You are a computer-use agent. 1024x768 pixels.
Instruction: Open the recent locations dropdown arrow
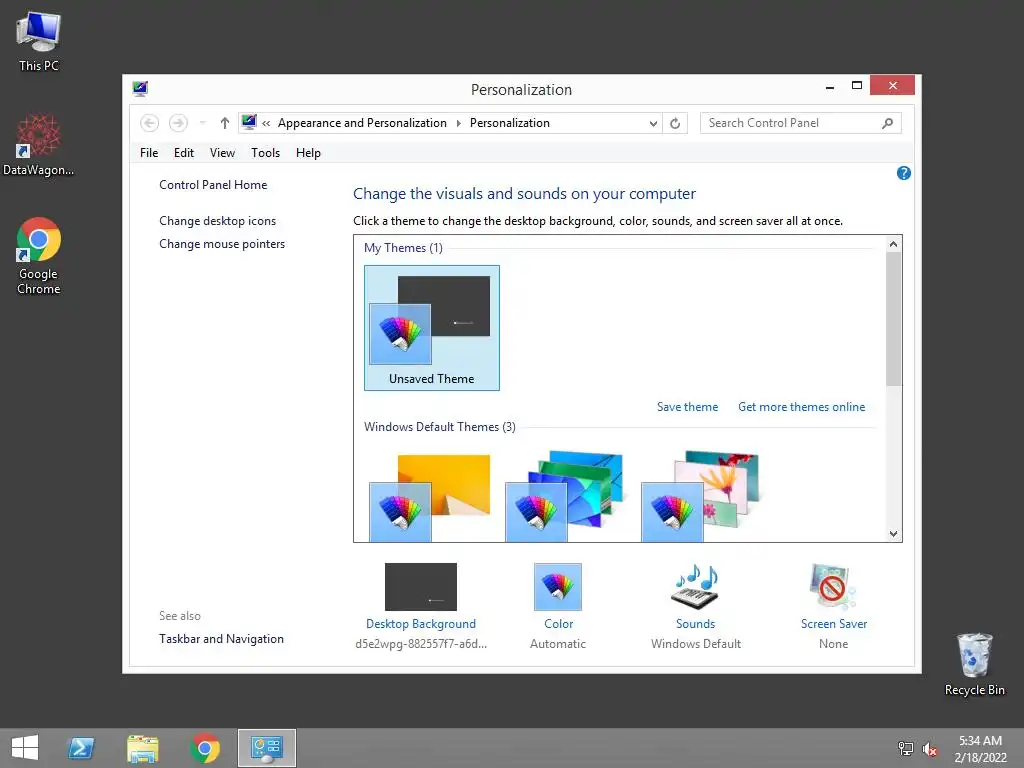(202, 123)
